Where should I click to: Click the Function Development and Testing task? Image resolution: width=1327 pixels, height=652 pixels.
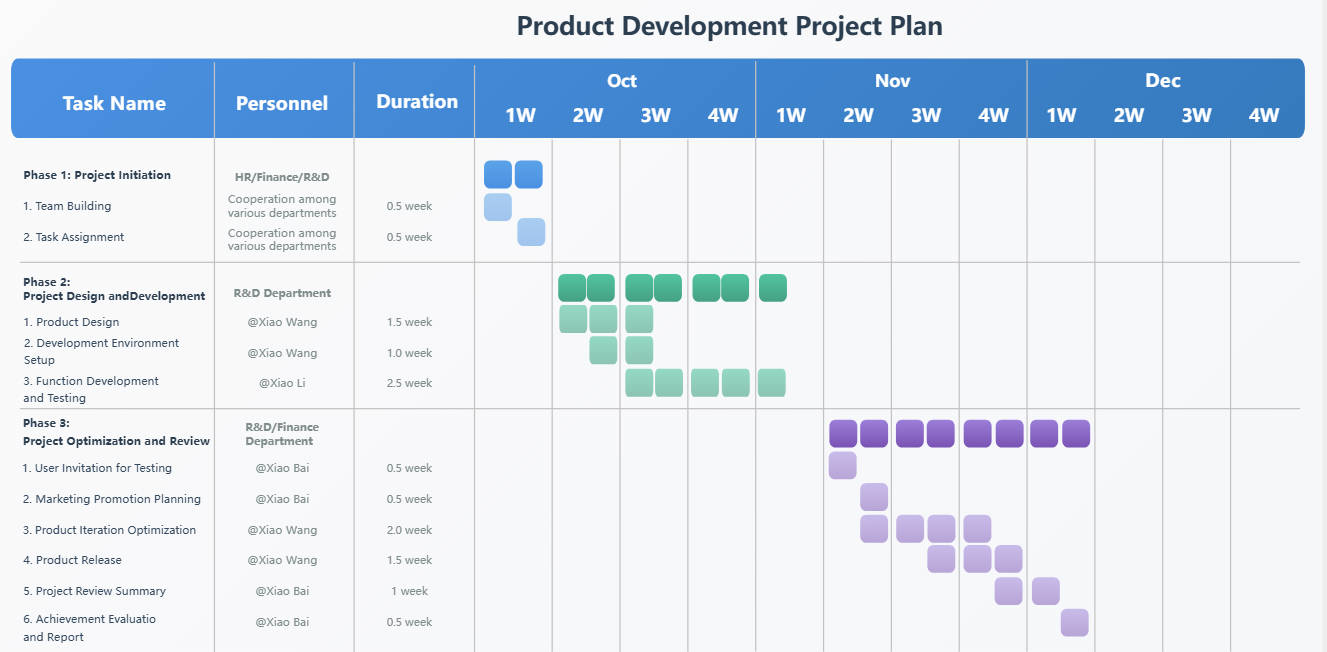91,389
